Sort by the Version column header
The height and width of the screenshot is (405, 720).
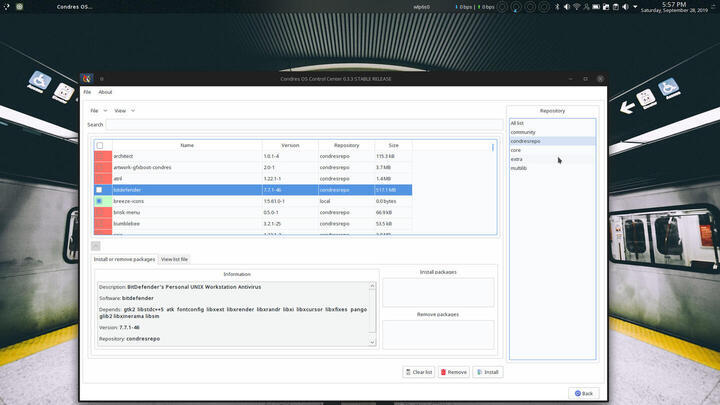pyautogui.click(x=290, y=145)
